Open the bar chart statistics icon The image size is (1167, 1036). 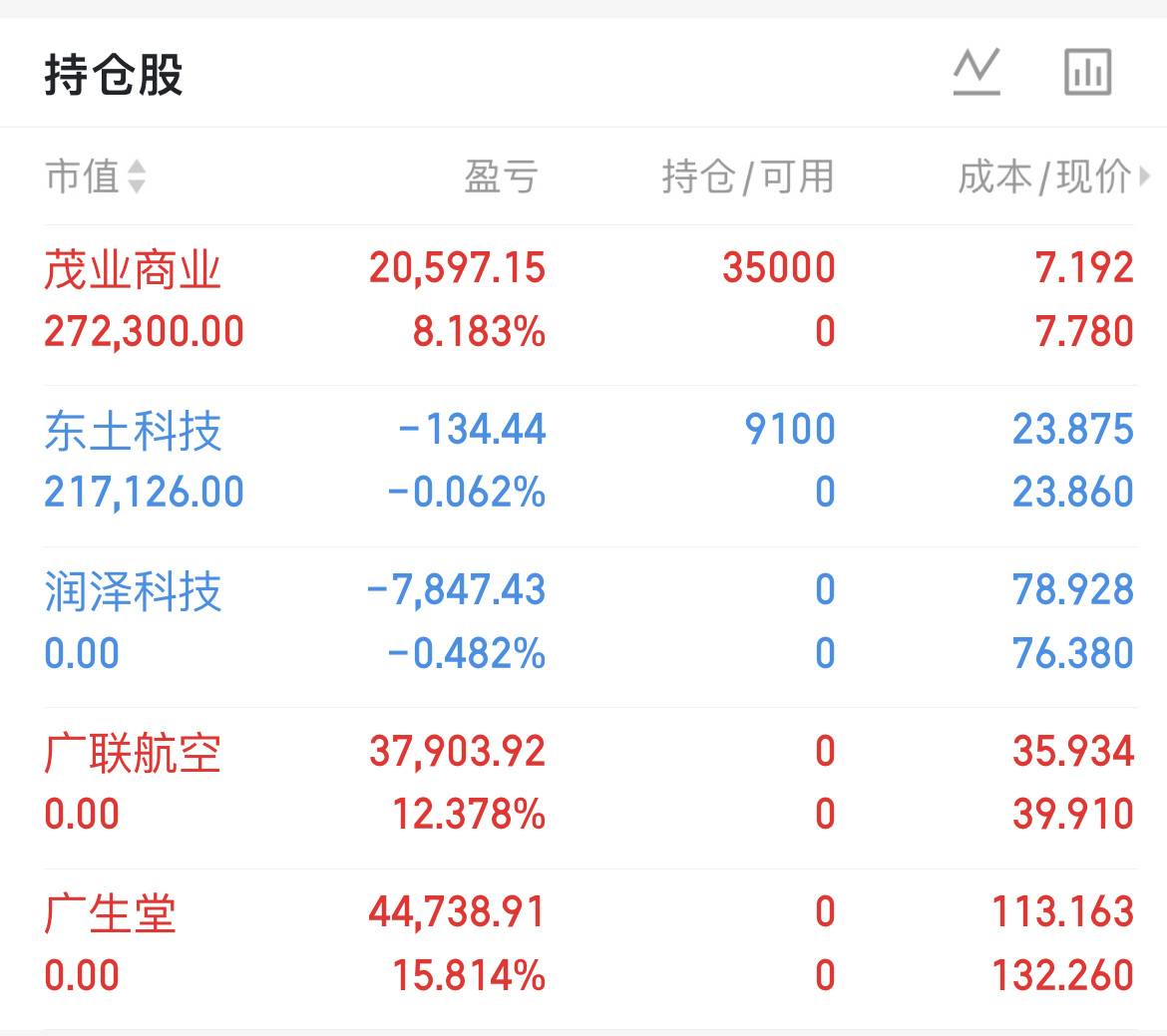pos(1087,72)
